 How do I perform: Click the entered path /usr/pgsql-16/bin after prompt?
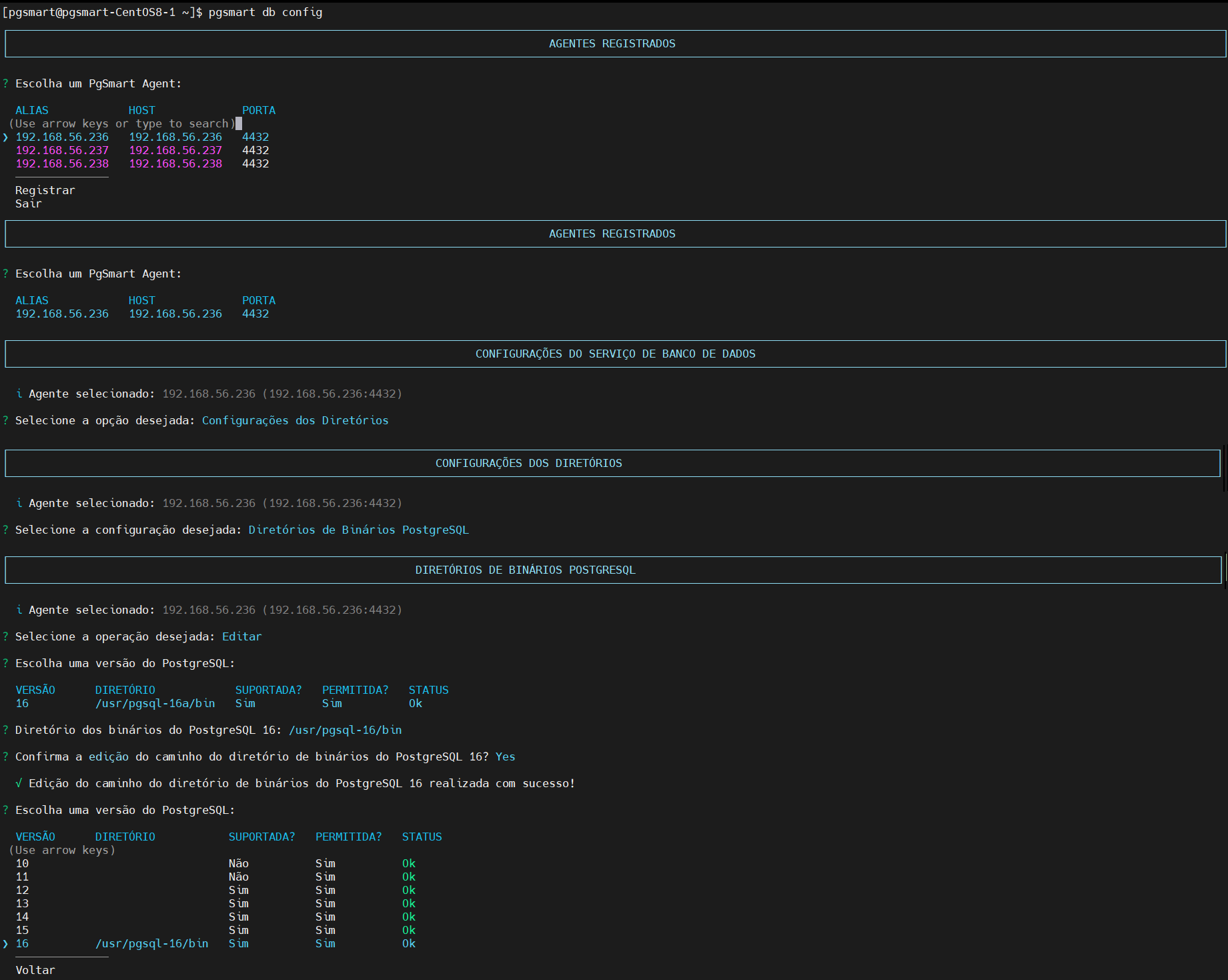(346, 730)
